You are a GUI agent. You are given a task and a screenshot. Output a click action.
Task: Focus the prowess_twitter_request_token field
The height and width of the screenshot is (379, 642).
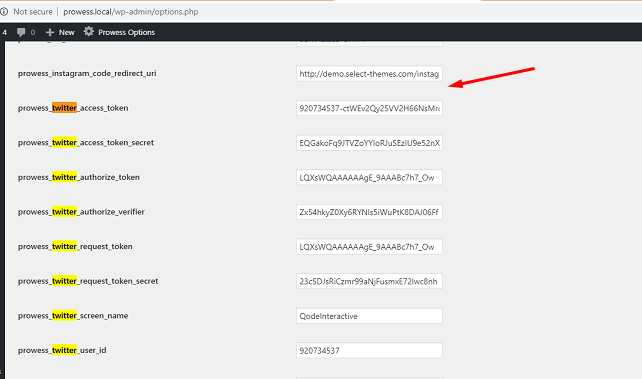click(369, 247)
